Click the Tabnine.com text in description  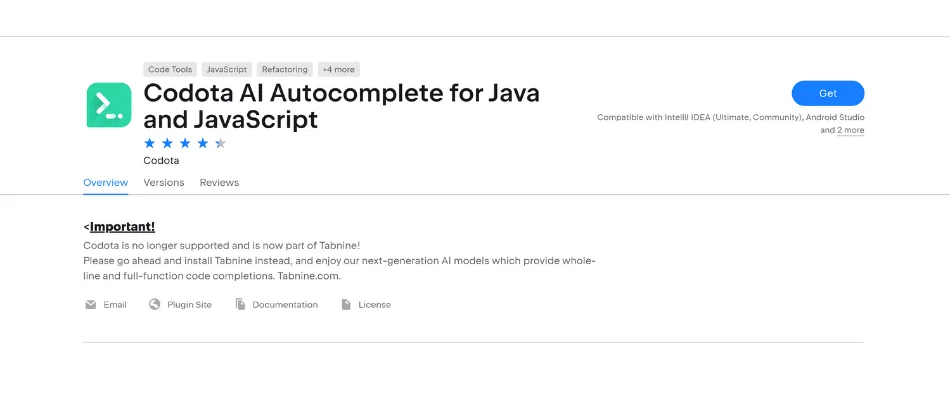[312, 276]
